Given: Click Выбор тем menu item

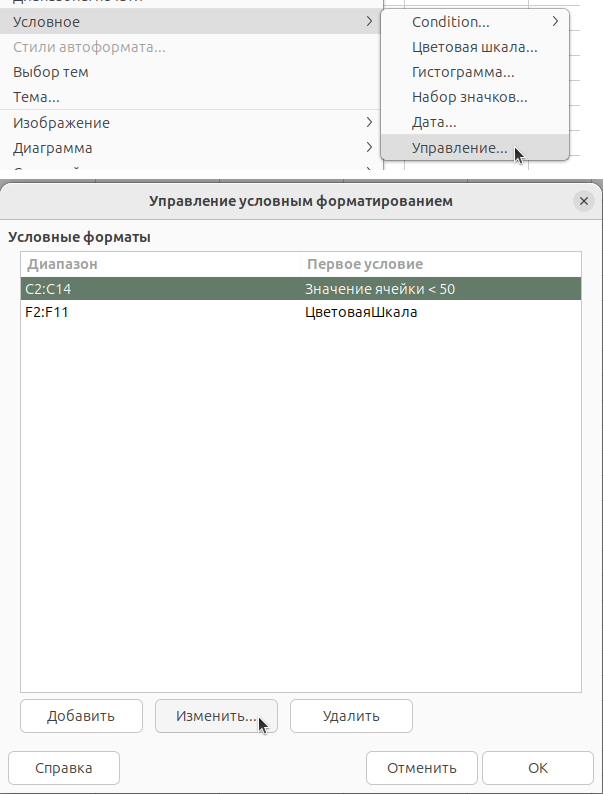Looking at the screenshot, I should (191, 72).
